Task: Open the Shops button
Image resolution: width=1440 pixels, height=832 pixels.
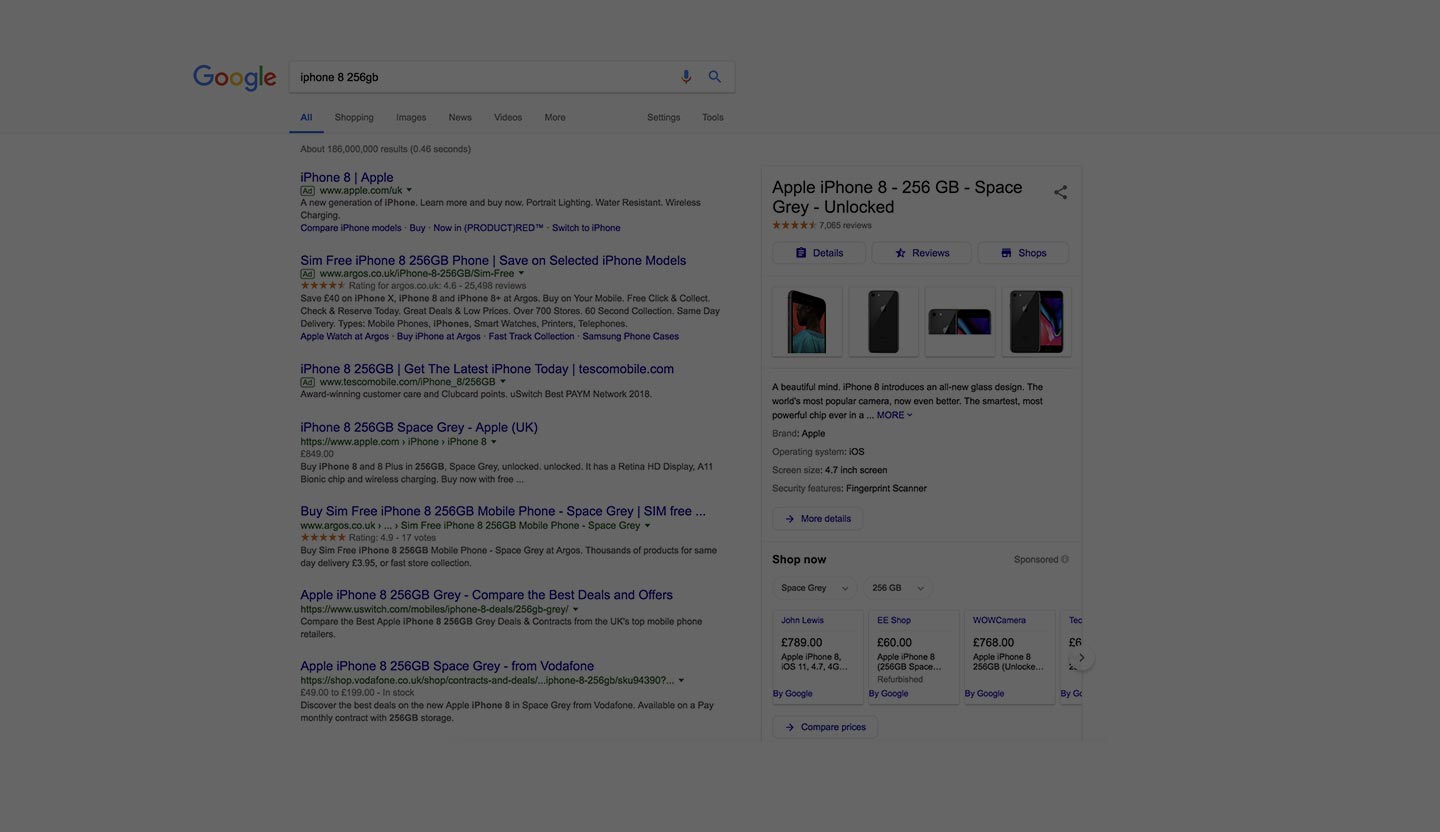Action: tap(1023, 253)
